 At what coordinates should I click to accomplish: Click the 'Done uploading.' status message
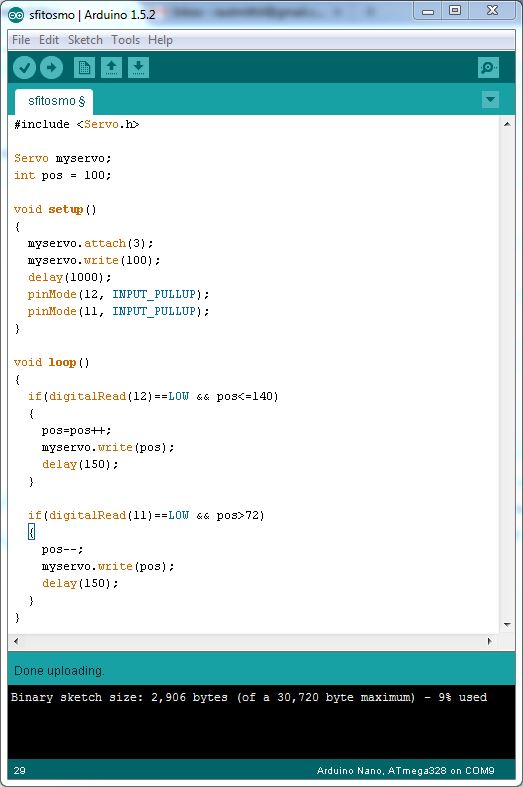click(59, 671)
